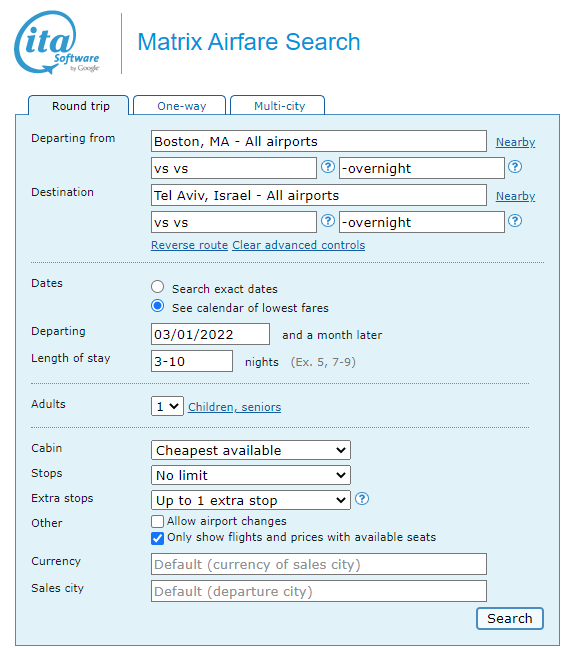
Task: Click the Reverse route link
Action: coord(189,245)
